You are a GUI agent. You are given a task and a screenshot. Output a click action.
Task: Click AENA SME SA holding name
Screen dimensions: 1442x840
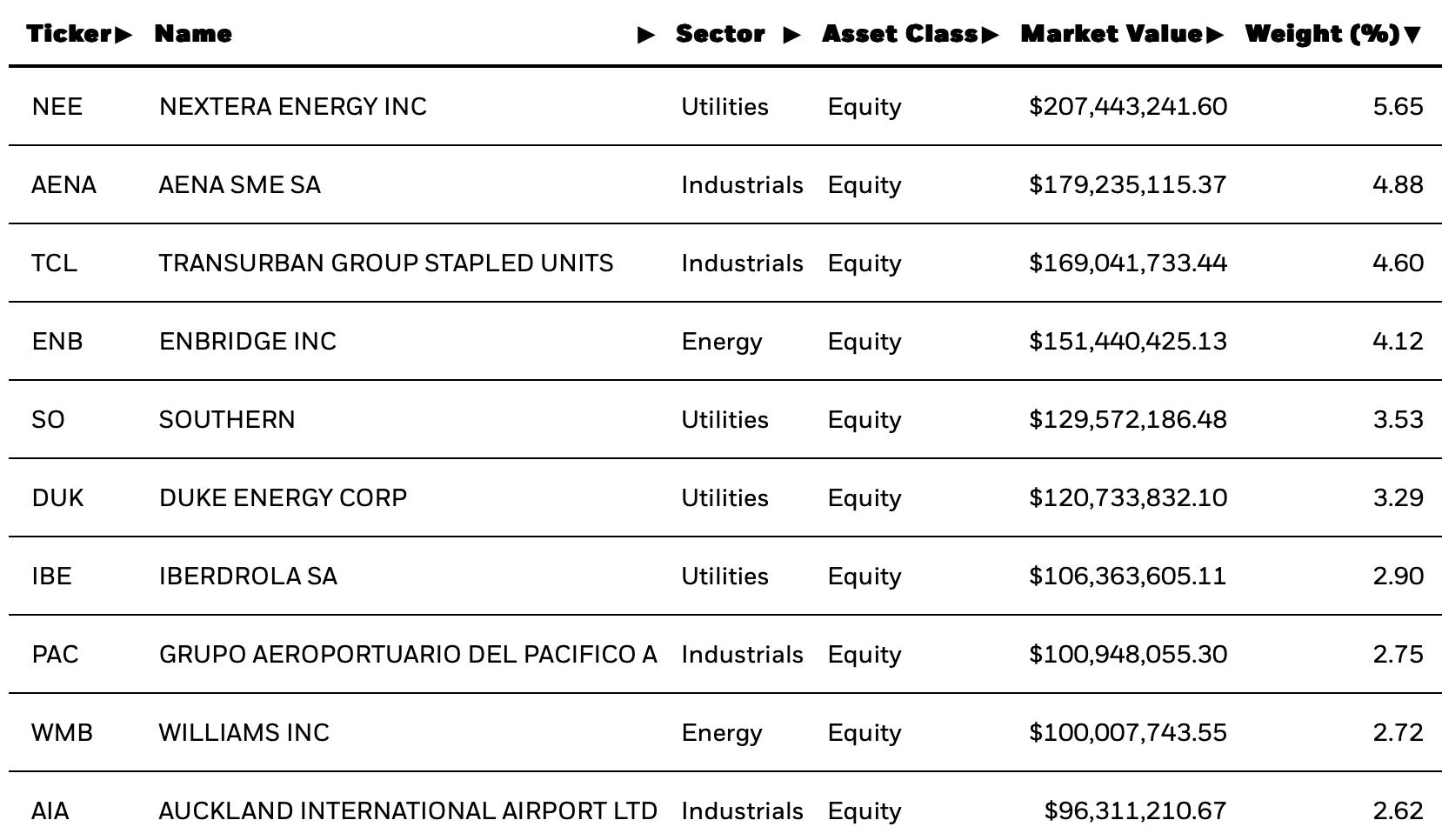tap(240, 184)
